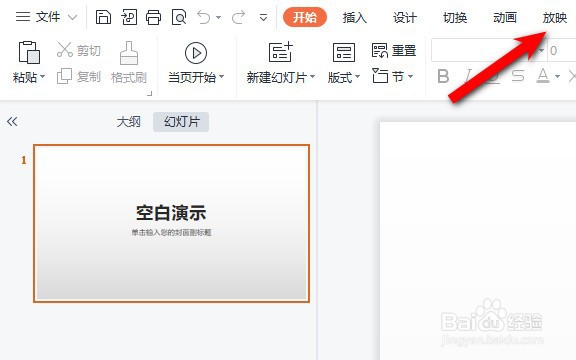Open the Print Preview icon
Image resolution: width=576 pixels, height=360 pixels.
[179, 17]
